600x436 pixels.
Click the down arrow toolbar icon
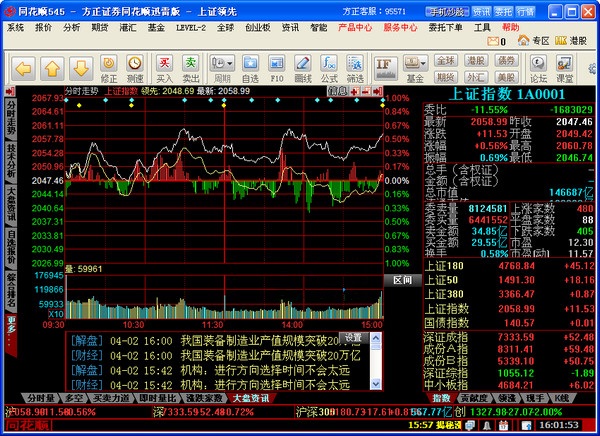[81, 69]
